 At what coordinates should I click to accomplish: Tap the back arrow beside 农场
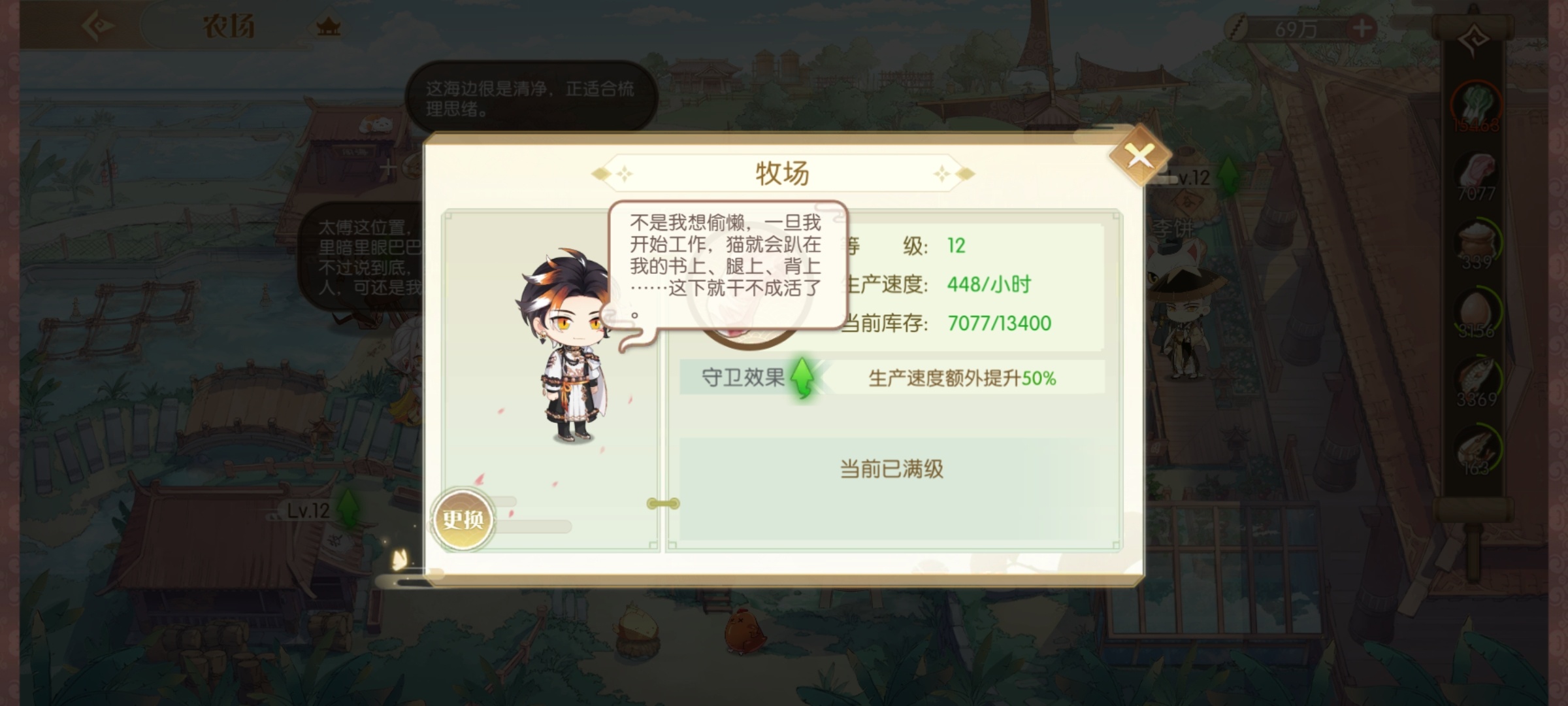coord(98,26)
